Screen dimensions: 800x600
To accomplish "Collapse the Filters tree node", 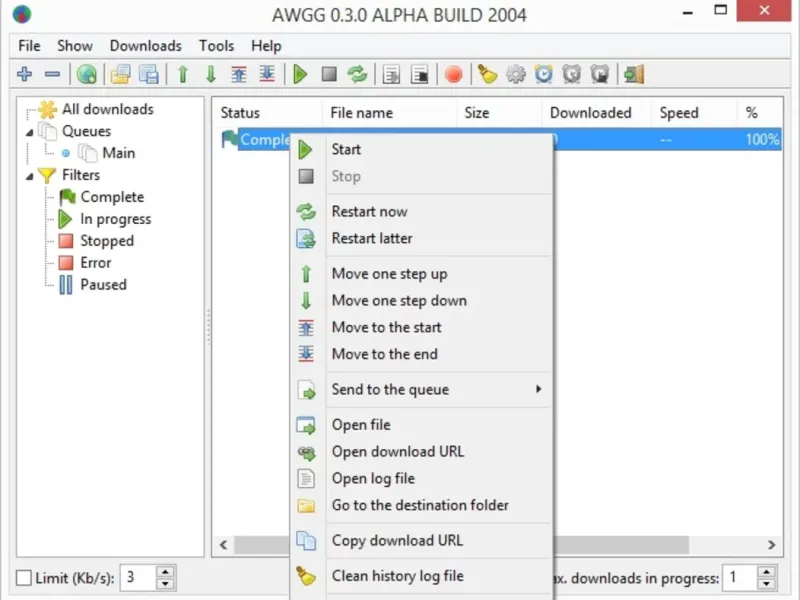I will click(x=30, y=176).
